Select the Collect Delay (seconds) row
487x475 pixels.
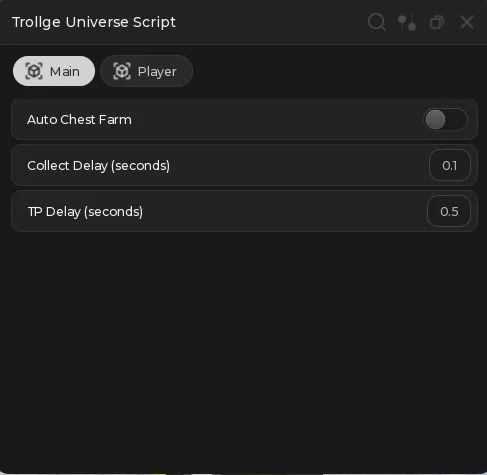coord(245,165)
